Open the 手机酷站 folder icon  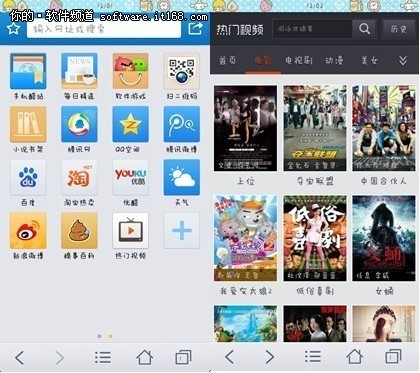pyautogui.click(x=28, y=71)
